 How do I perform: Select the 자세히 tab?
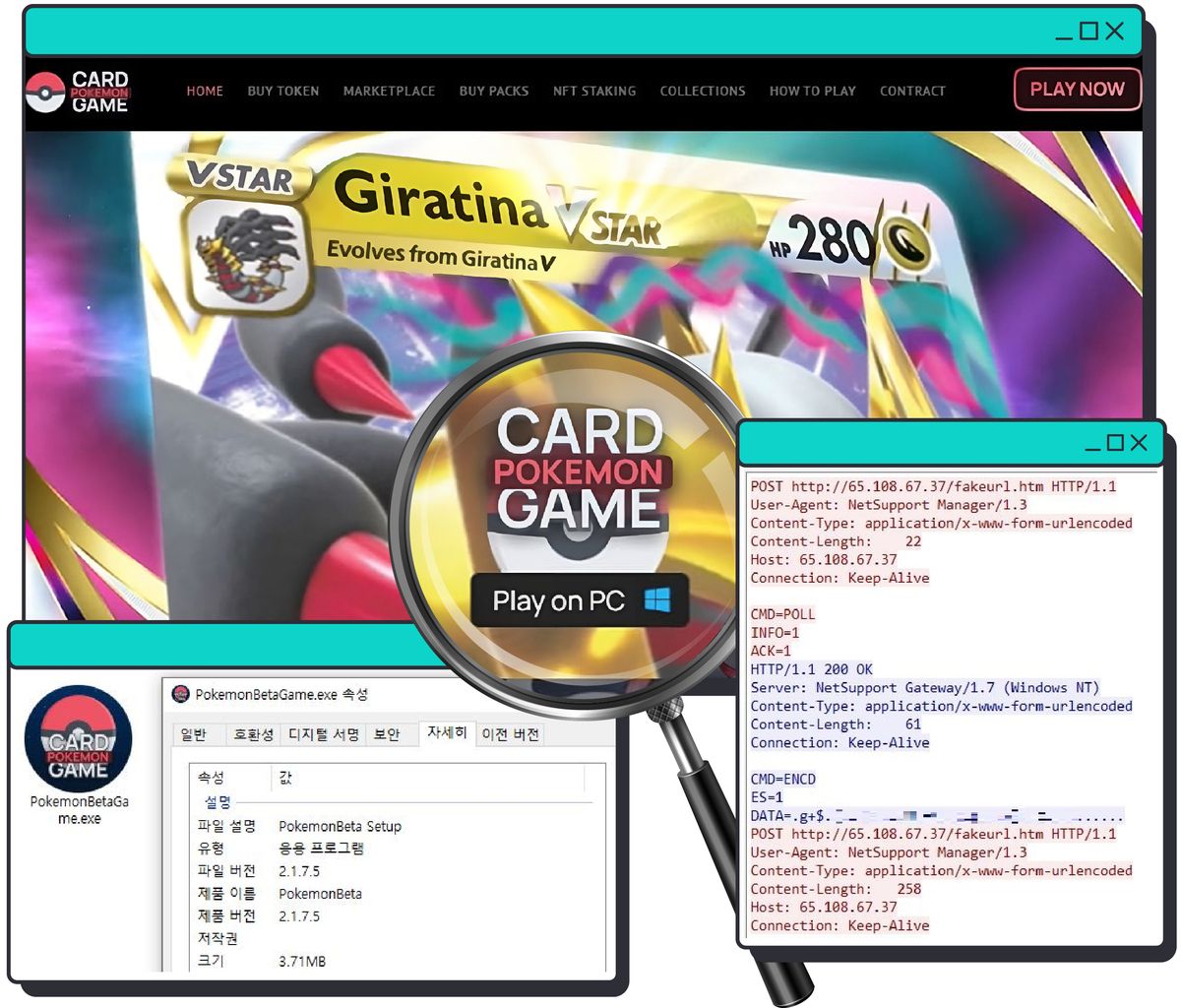447,733
